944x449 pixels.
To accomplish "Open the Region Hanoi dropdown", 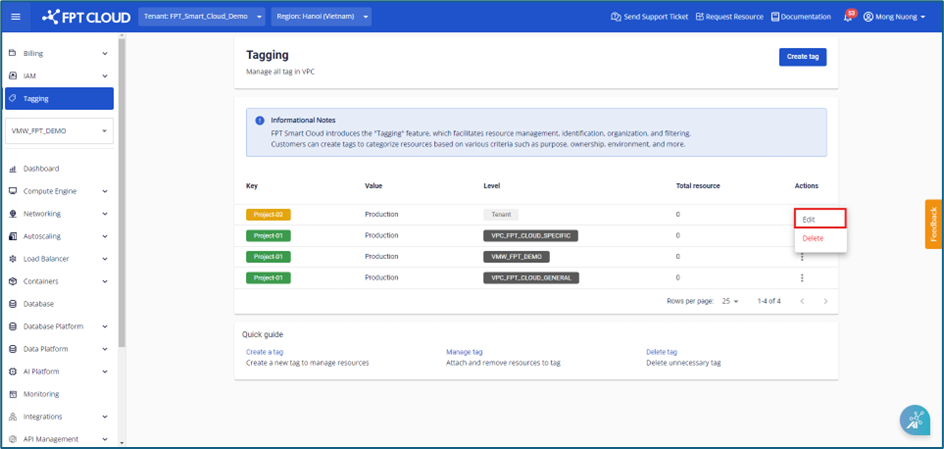I will point(320,17).
